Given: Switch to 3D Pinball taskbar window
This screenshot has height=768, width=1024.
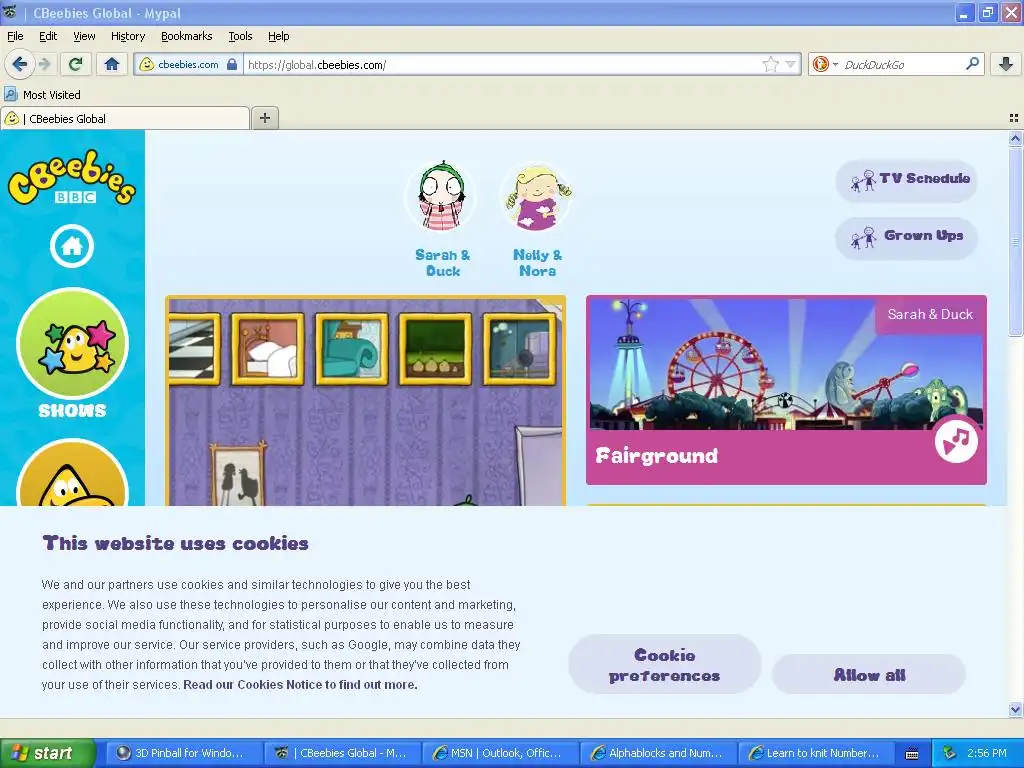Looking at the screenshot, I should (182, 753).
